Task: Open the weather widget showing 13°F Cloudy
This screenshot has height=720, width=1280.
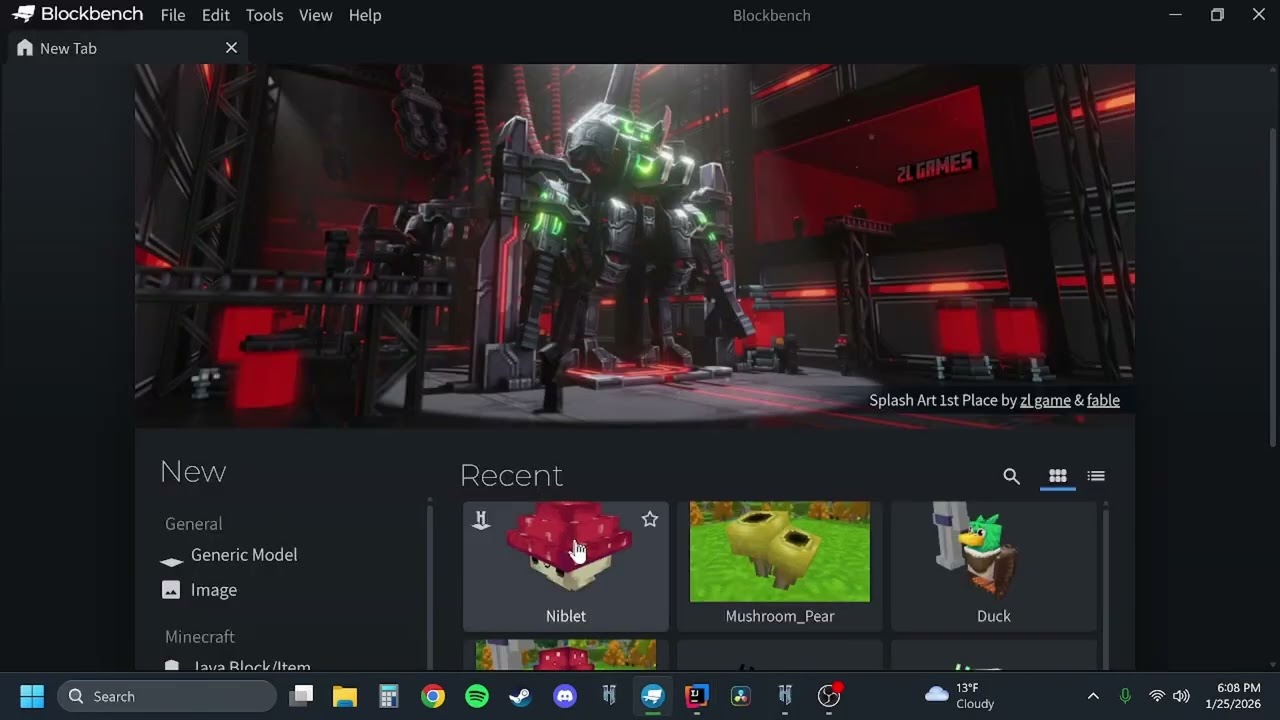Action: tap(960, 696)
